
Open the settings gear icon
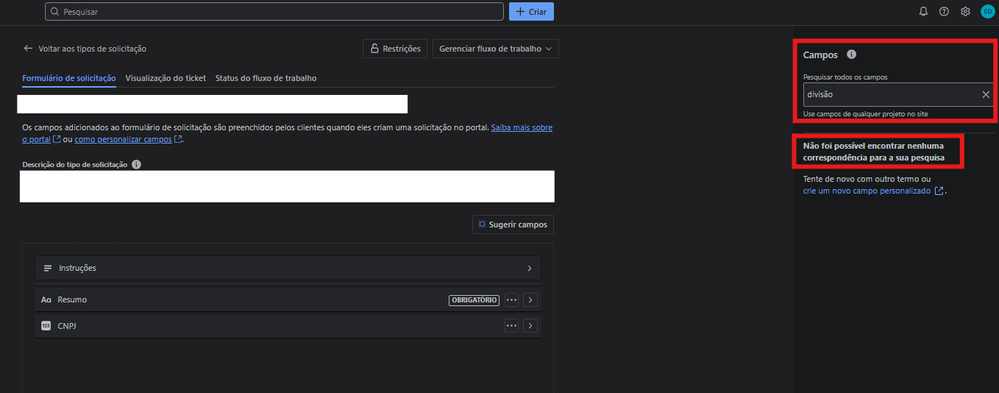[x=965, y=11]
